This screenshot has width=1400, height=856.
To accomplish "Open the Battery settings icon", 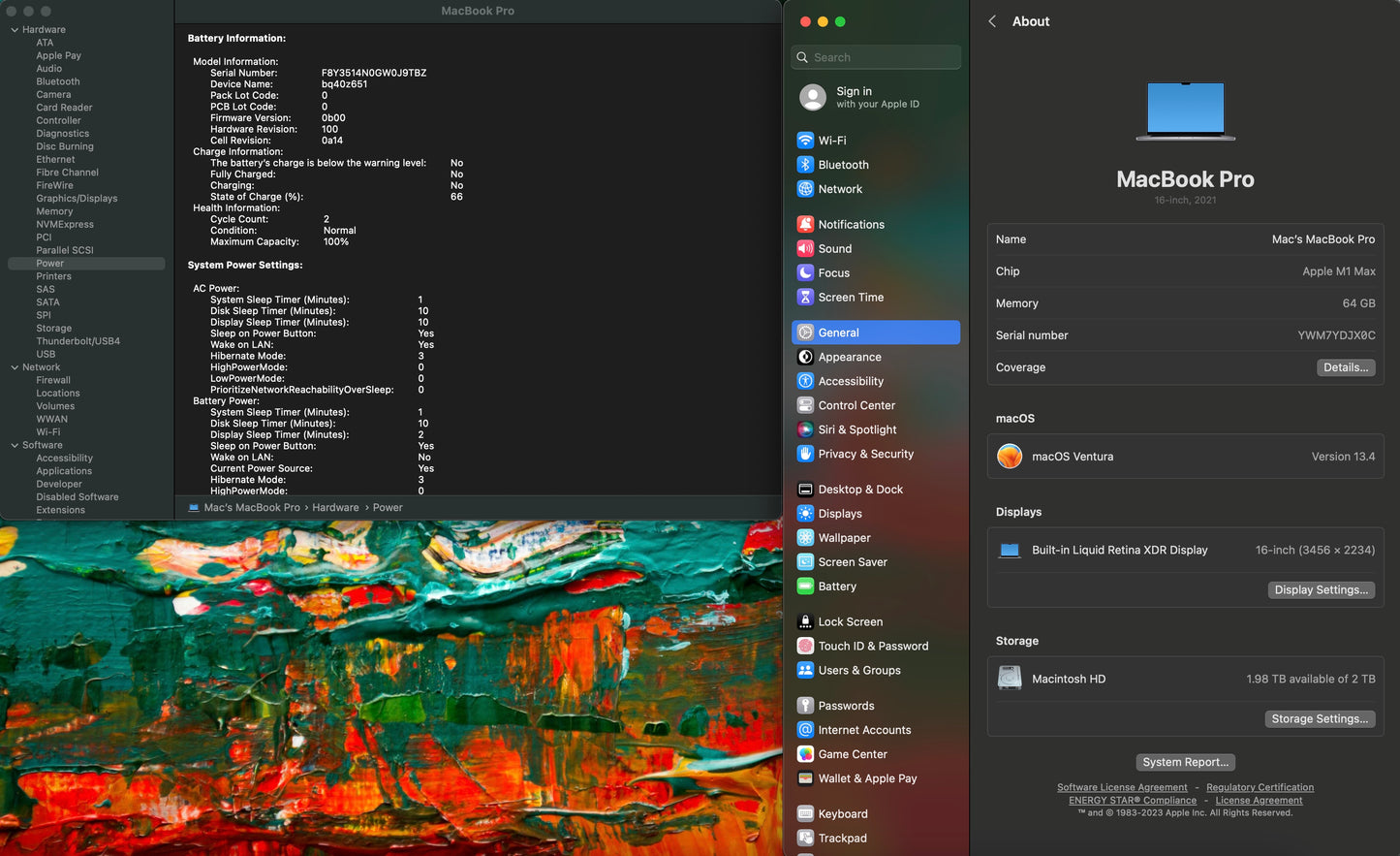I will point(805,587).
